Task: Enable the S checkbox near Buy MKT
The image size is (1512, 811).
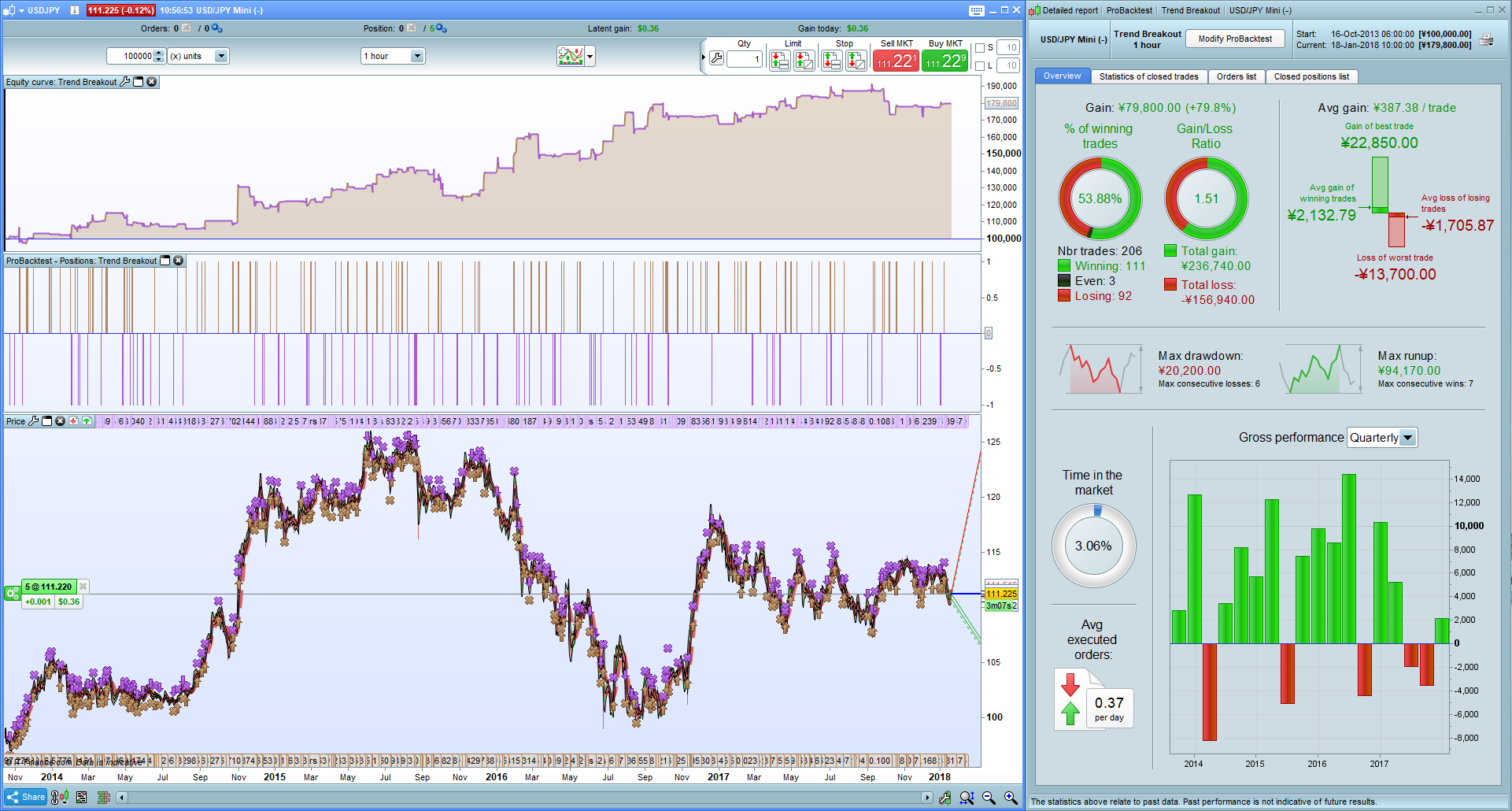Action: (978, 47)
